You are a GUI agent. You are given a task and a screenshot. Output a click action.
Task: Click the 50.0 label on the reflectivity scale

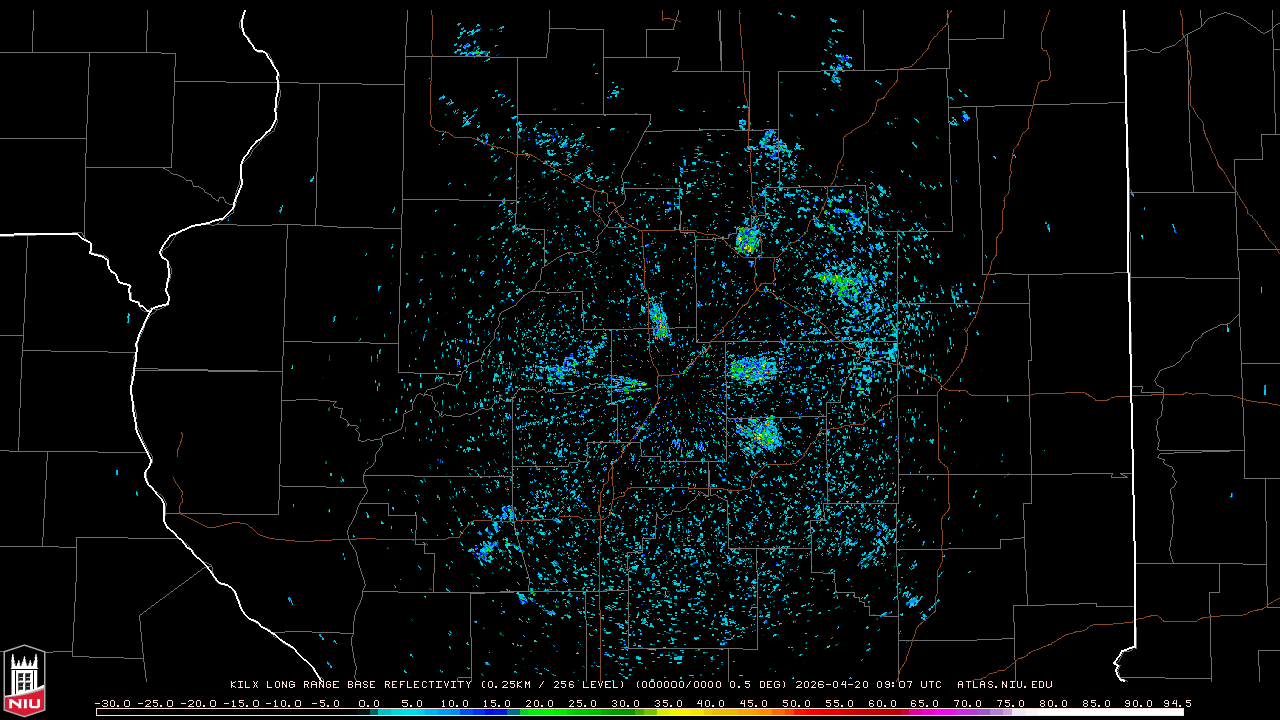[x=796, y=703]
